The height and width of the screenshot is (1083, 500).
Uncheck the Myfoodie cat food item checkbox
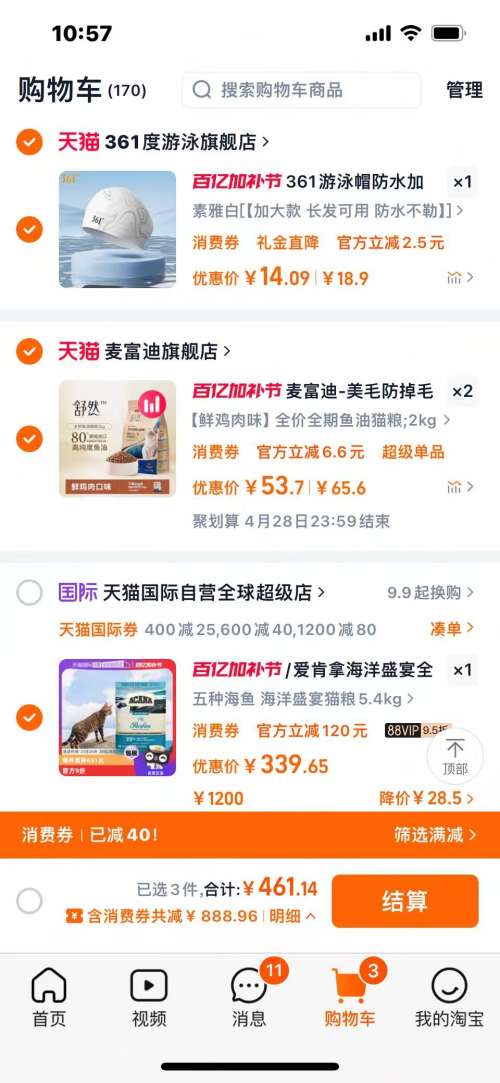pos(29,439)
